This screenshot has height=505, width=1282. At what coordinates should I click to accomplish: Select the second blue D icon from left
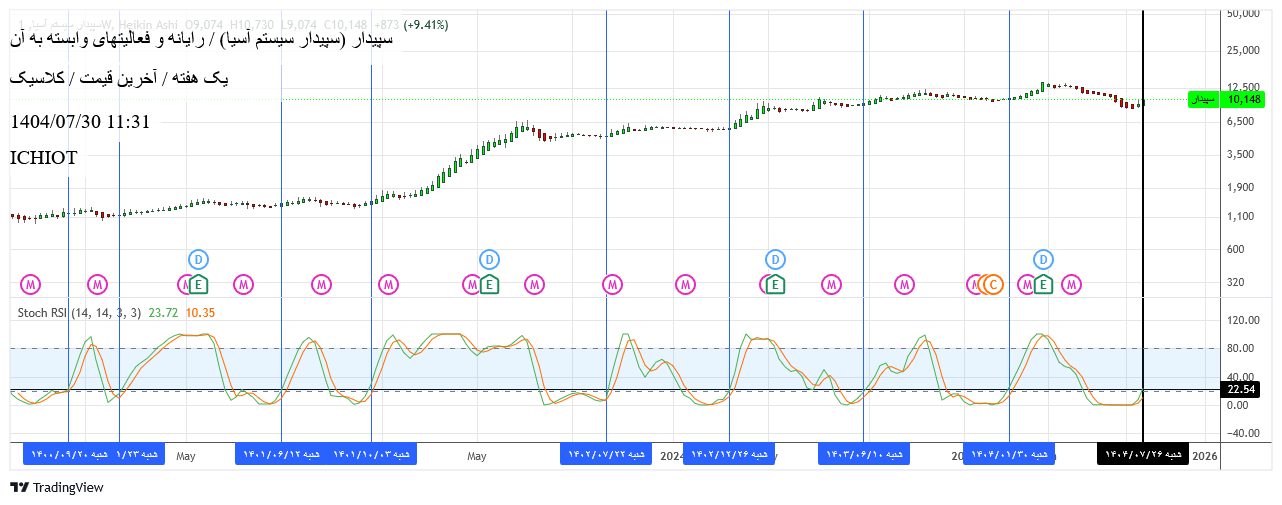tap(489, 260)
